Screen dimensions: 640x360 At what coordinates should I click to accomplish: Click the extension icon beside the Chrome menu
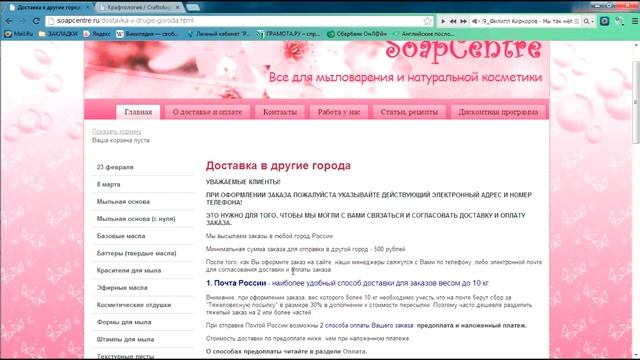(619, 21)
